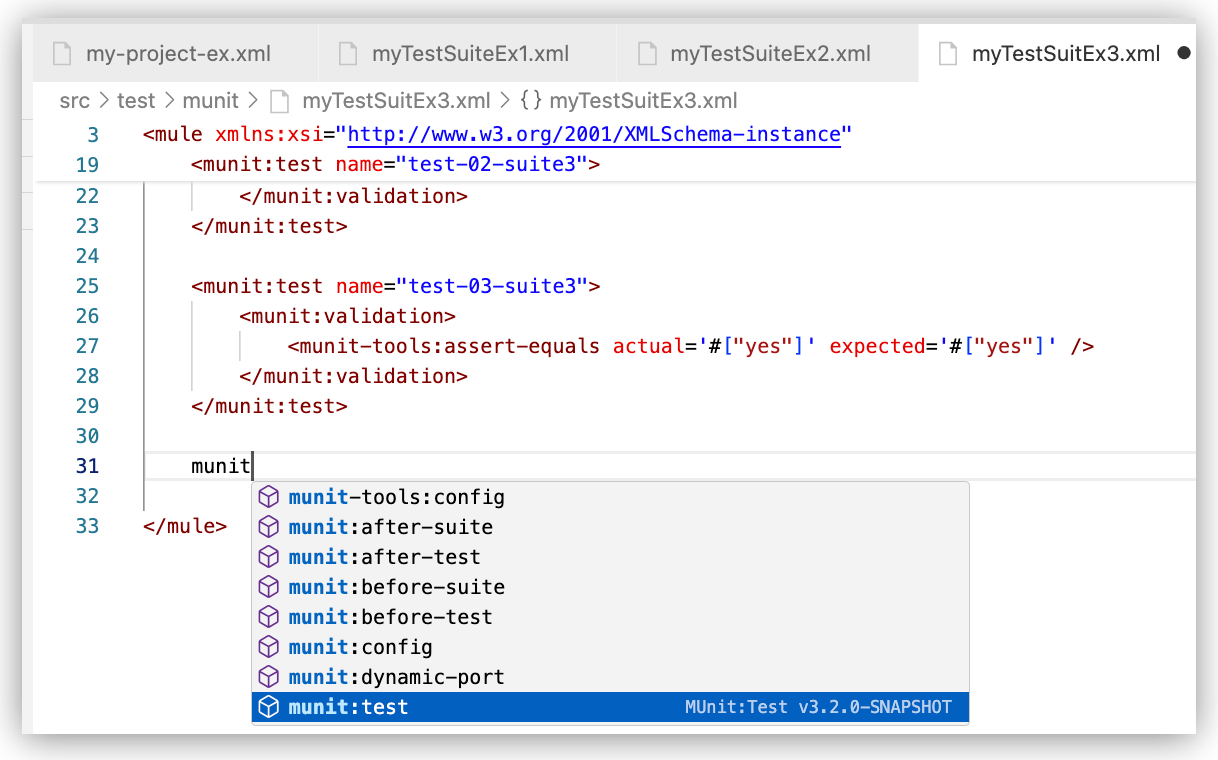Click the cube icon beside munit-tools:config suggestion
The image size is (1218, 760).
tap(269, 496)
